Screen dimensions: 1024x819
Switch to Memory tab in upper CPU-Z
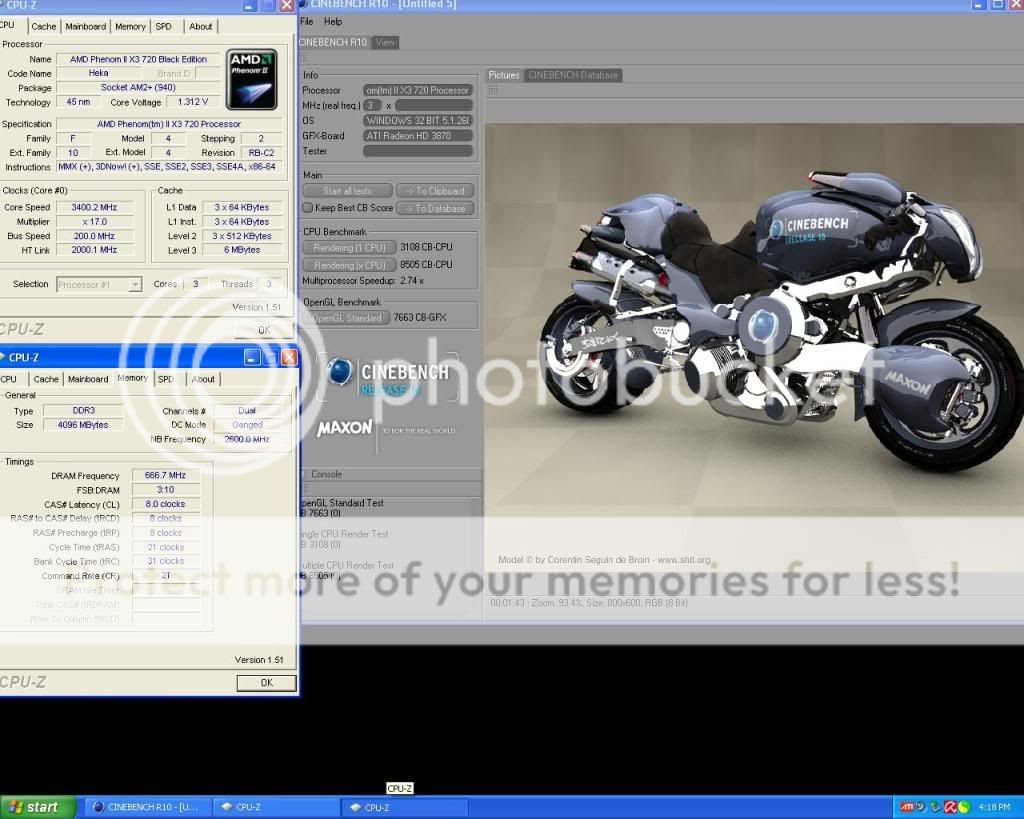coord(130,27)
